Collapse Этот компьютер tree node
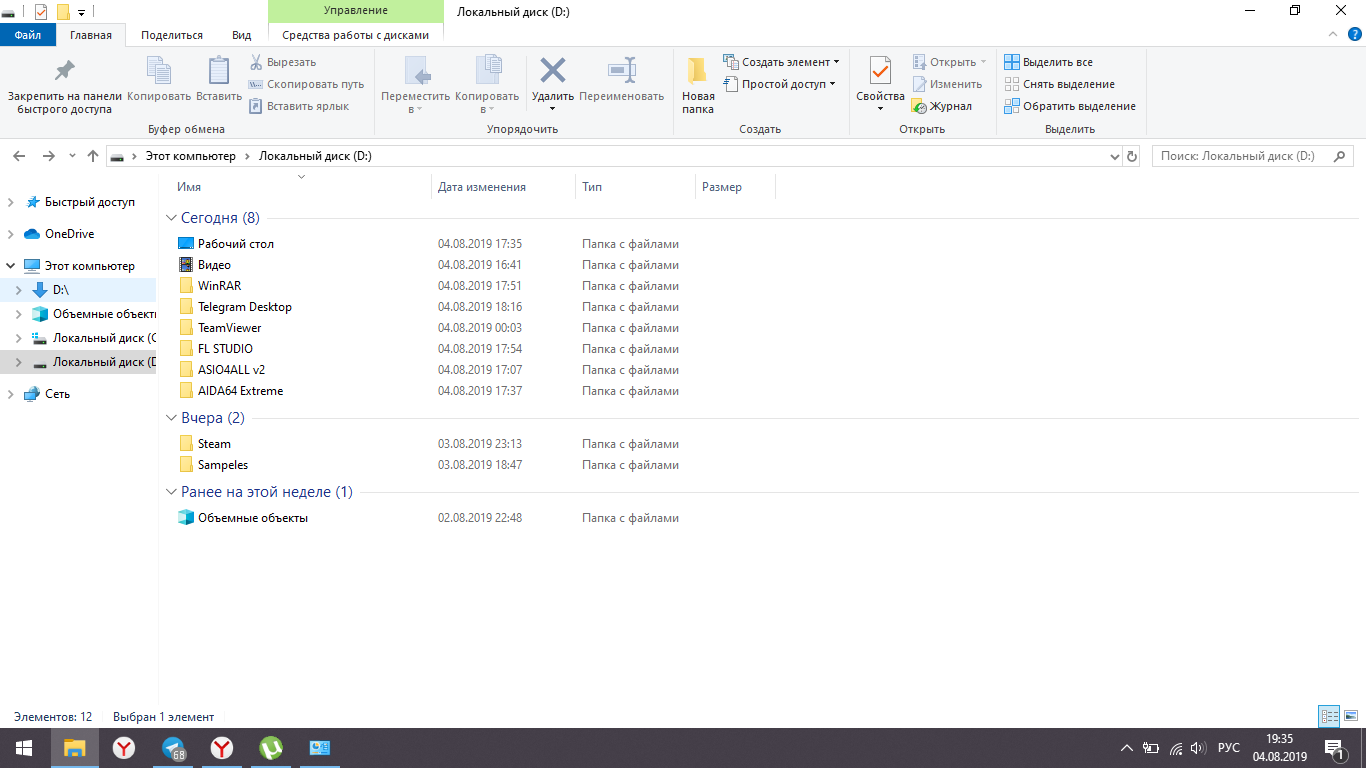1366x768 pixels. pyautogui.click(x=10, y=266)
